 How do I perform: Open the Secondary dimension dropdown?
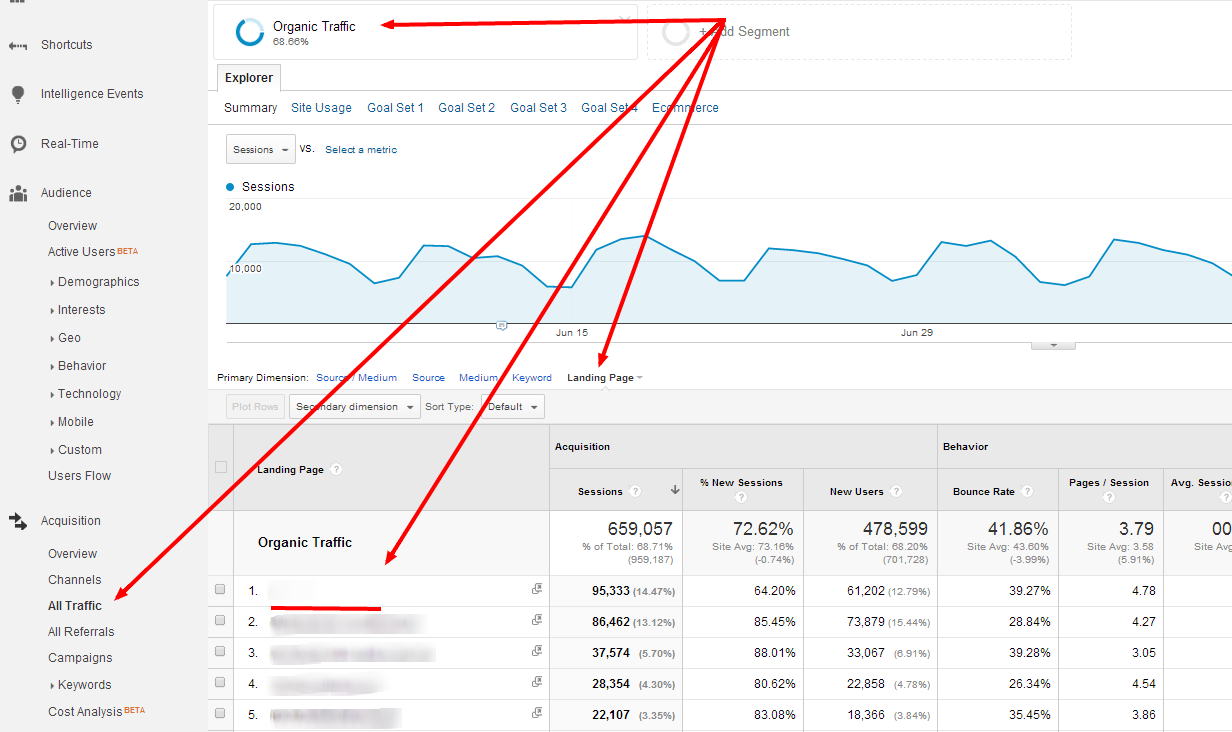click(354, 406)
